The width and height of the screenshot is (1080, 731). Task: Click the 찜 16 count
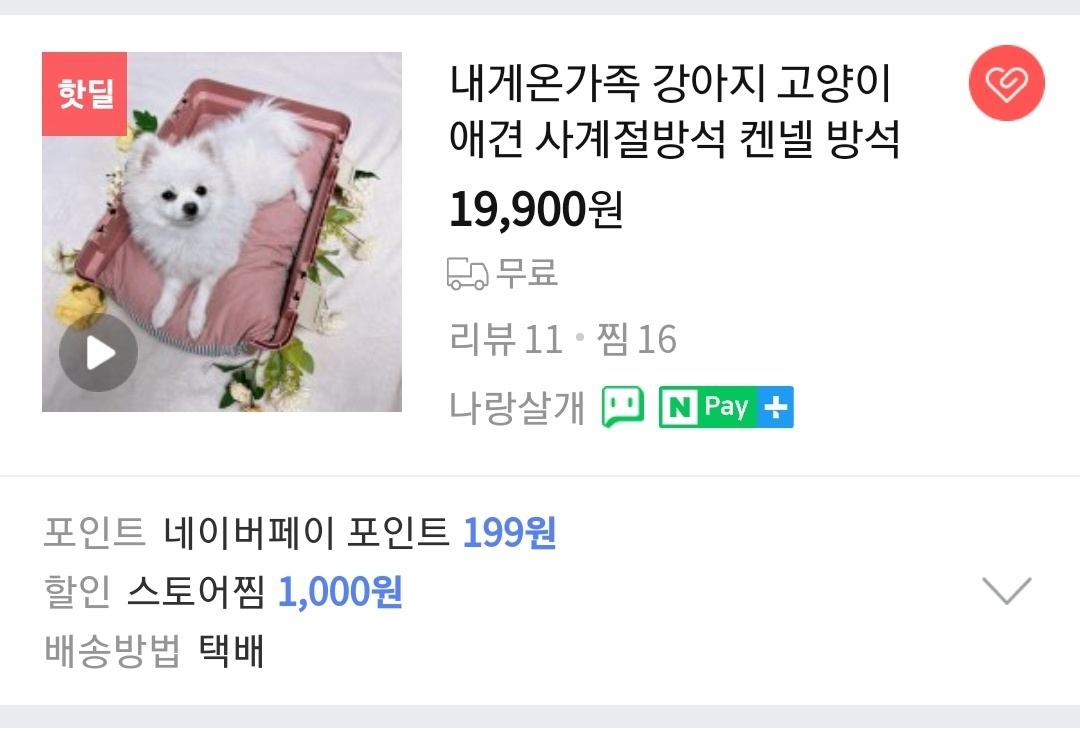tap(636, 339)
